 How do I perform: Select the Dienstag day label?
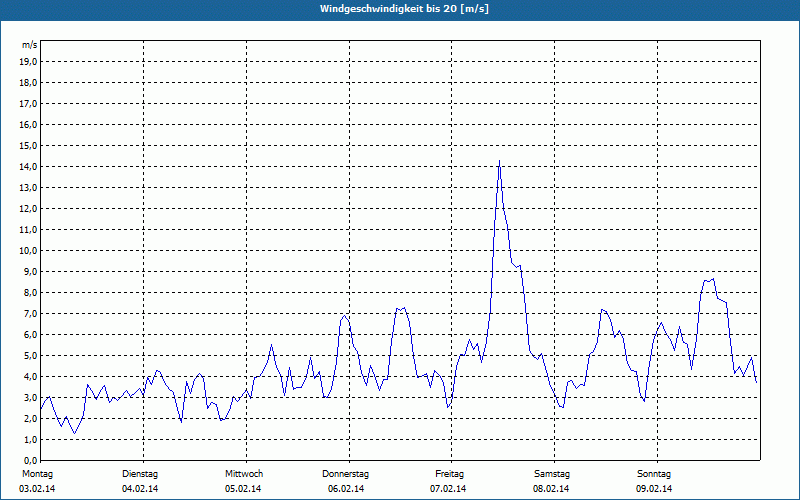point(140,473)
